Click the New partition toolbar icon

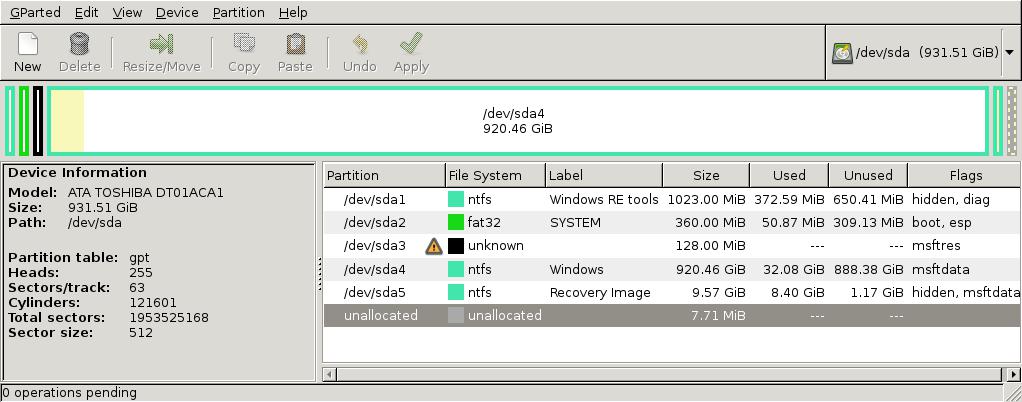point(27,44)
